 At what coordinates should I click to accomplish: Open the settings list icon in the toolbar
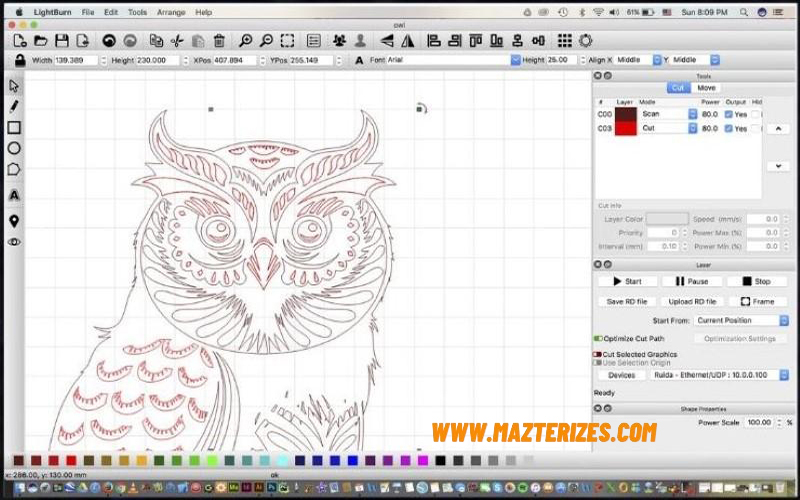tap(314, 41)
